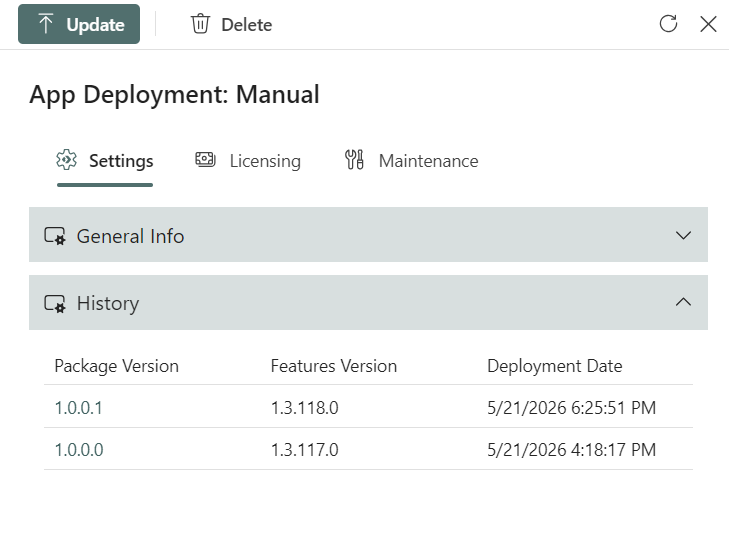The width and height of the screenshot is (729, 536).
Task: Select features version 1.3.117.0 cell
Action: (x=305, y=450)
